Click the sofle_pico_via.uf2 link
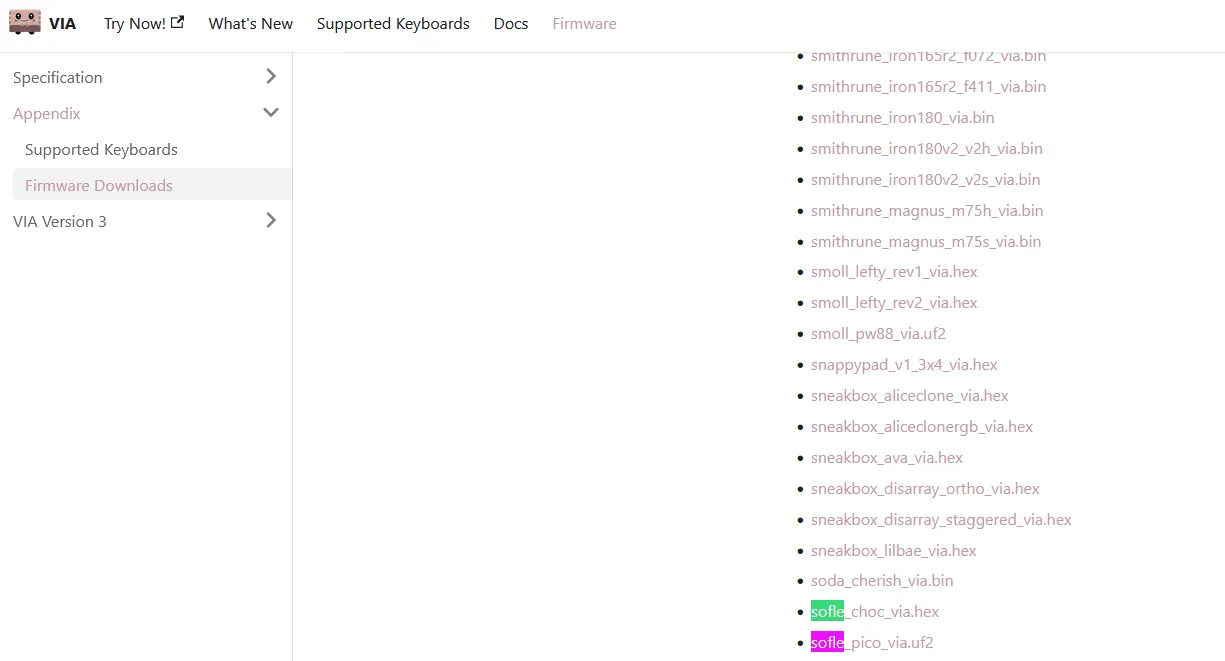 click(872, 643)
